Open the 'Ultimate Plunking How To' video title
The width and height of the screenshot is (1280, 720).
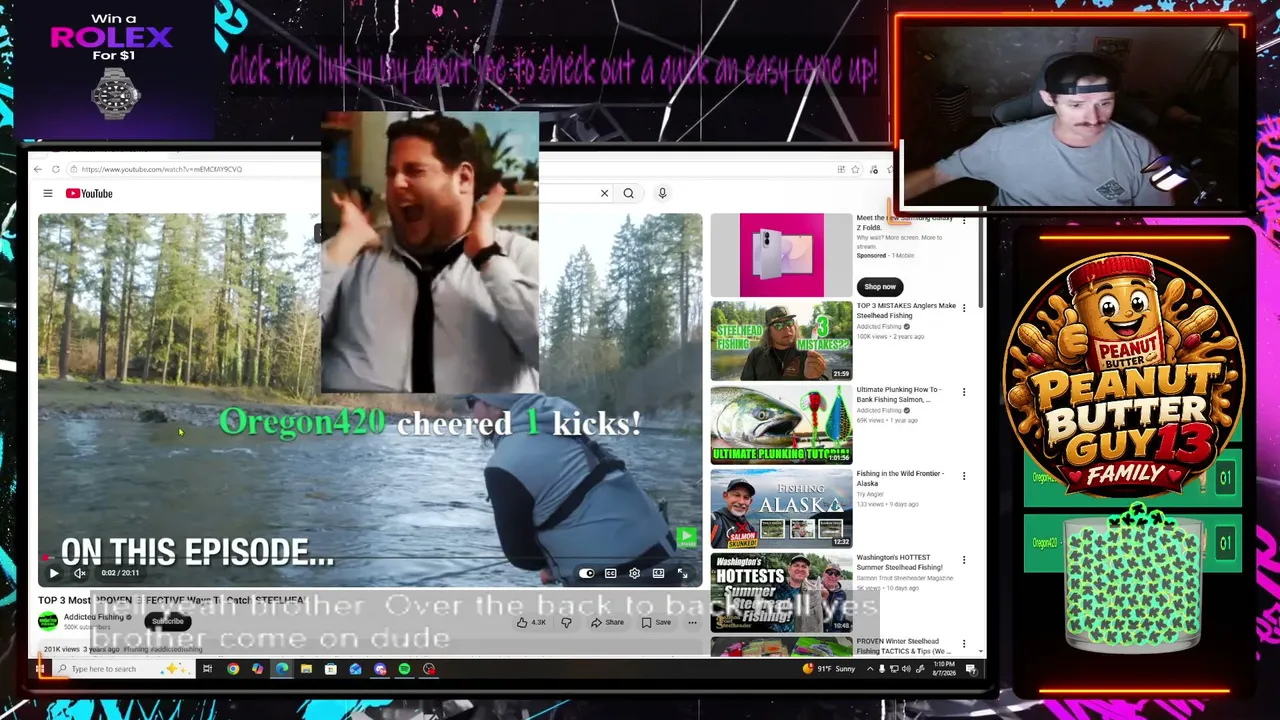click(x=899, y=394)
